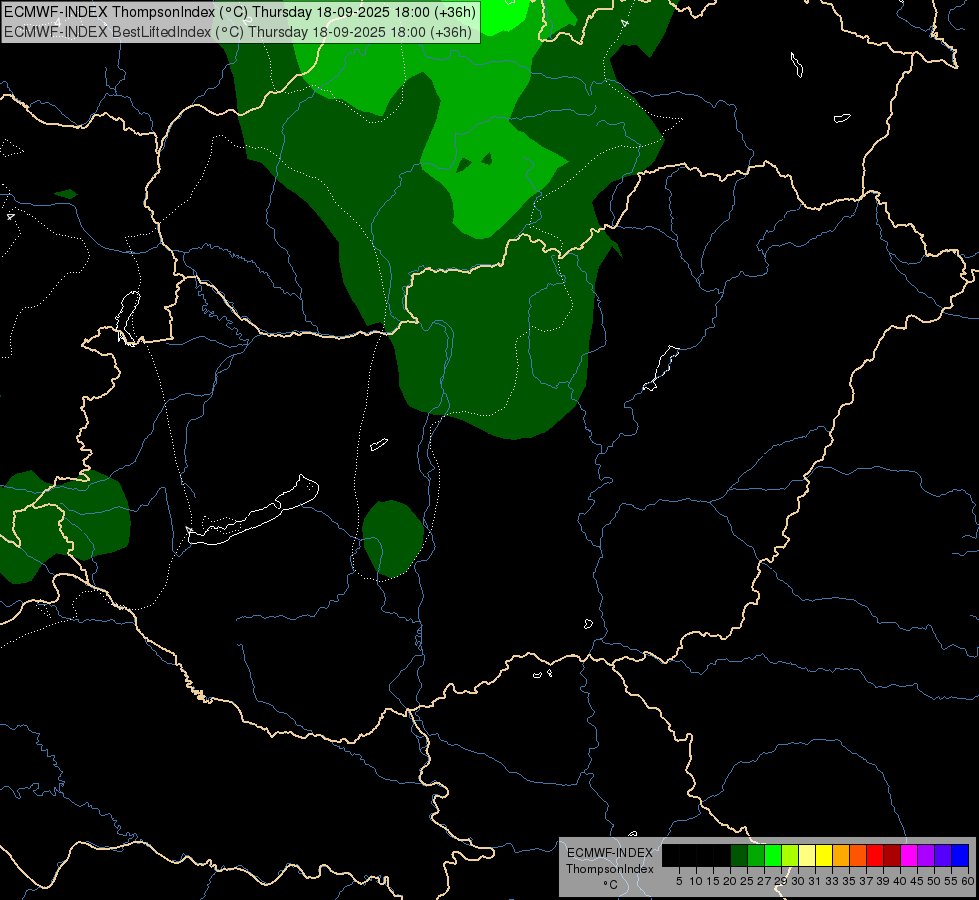Click the yellow 31–33 legend swatch

coord(824,855)
